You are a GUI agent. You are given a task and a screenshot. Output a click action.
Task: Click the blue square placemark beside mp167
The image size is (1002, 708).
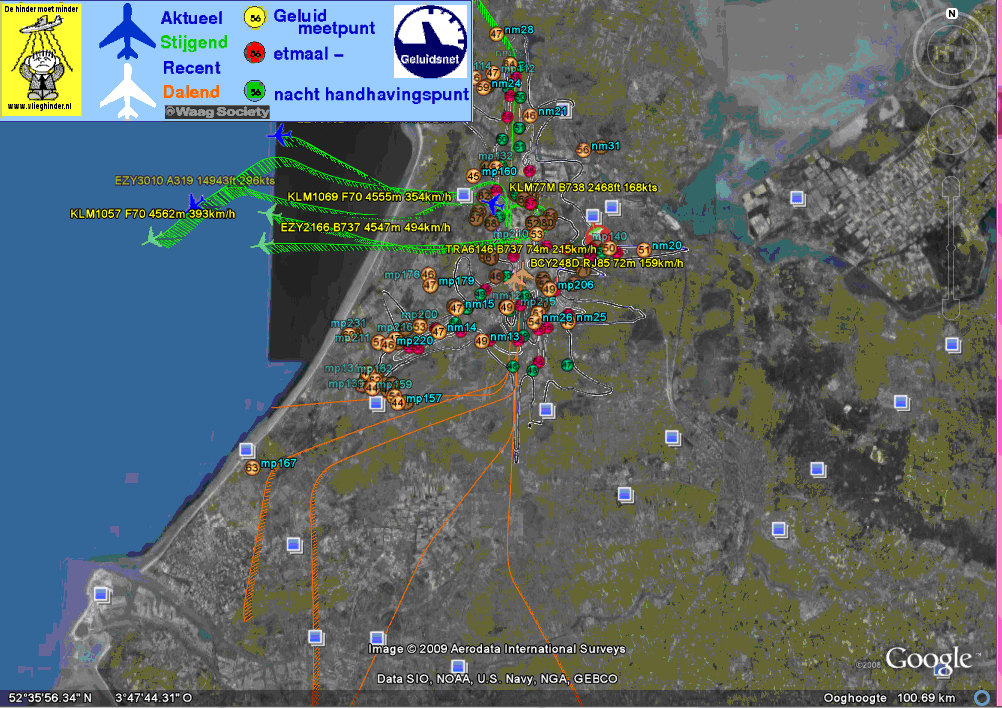pyautogui.click(x=246, y=450)
